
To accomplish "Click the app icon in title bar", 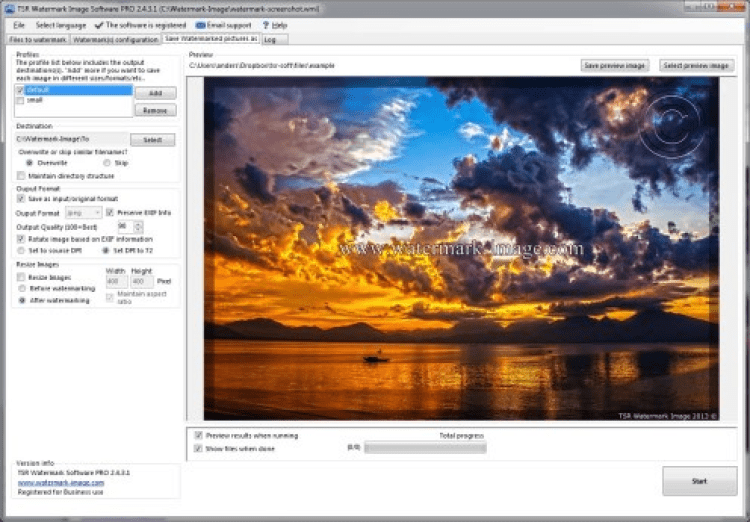I will (x=8, y=7).
